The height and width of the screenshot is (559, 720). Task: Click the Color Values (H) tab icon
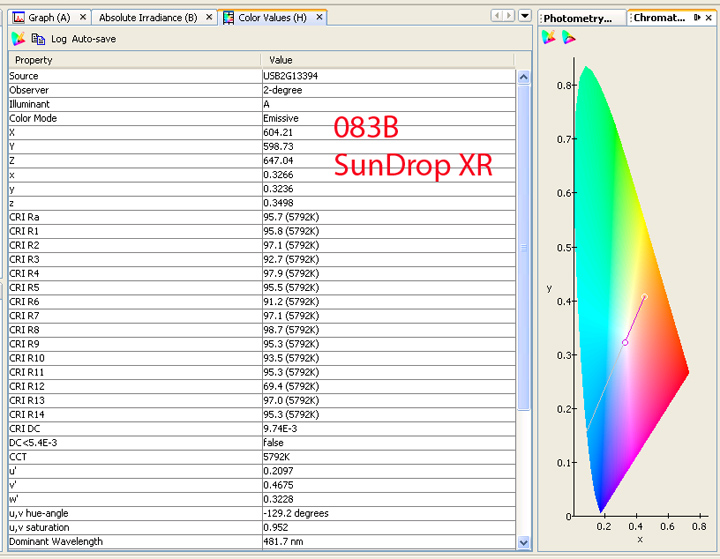pyautogui.click(x=229, y=18)
